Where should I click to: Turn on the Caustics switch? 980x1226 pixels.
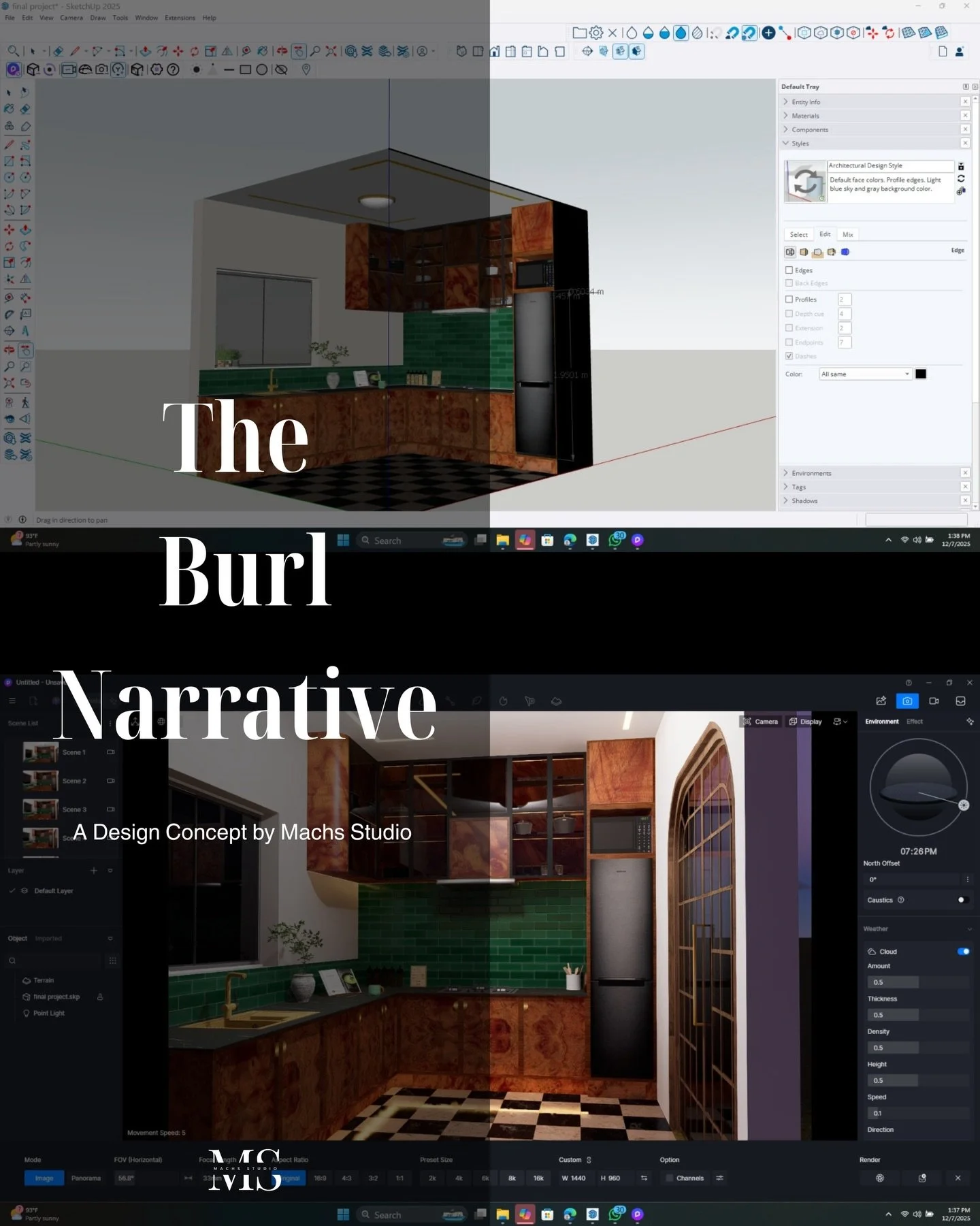[963, 900]
